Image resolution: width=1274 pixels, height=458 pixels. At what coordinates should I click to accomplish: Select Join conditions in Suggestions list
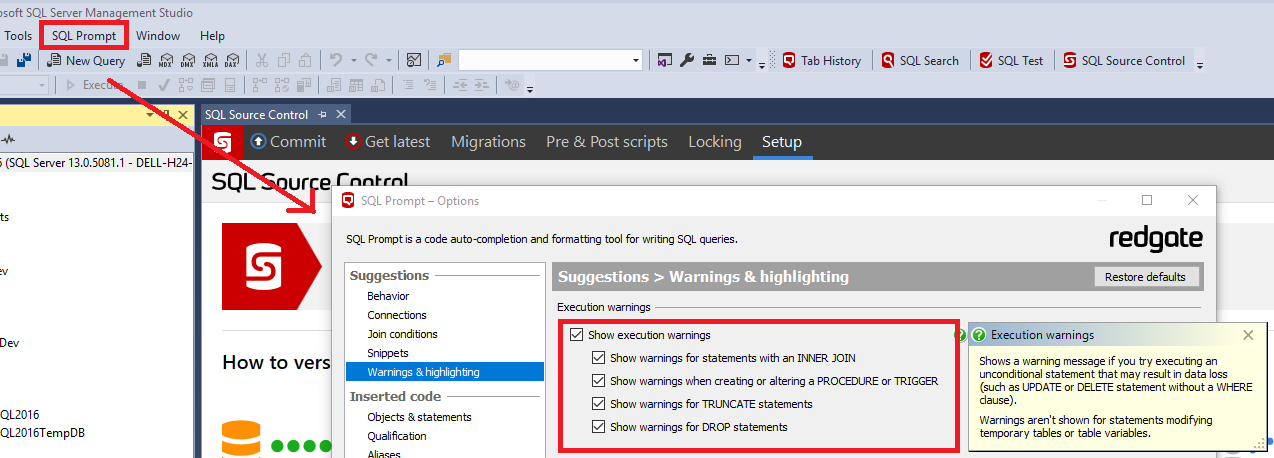(x=402, y=334)
